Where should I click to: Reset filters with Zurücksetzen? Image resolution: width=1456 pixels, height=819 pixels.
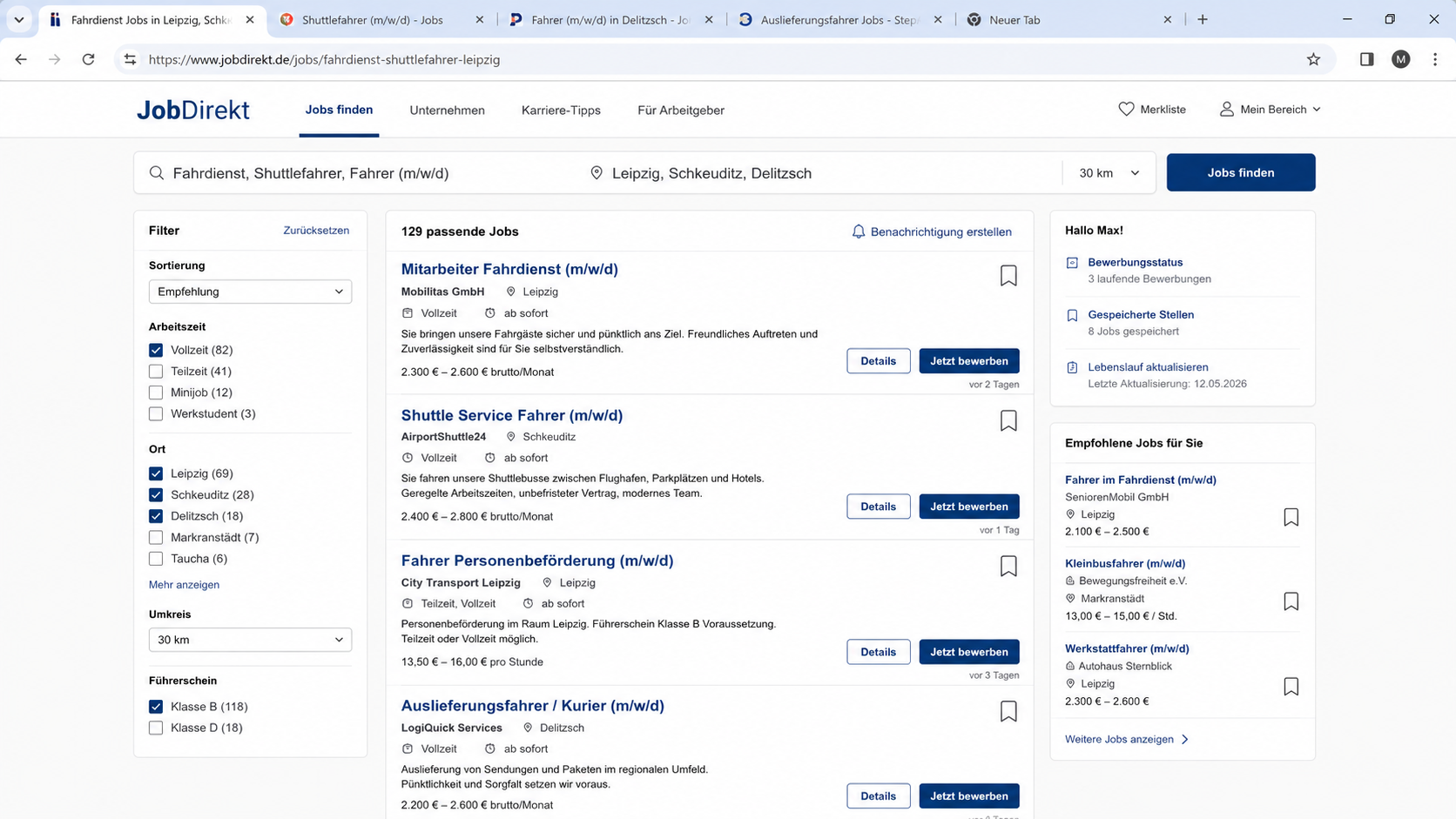click(316, 231)
